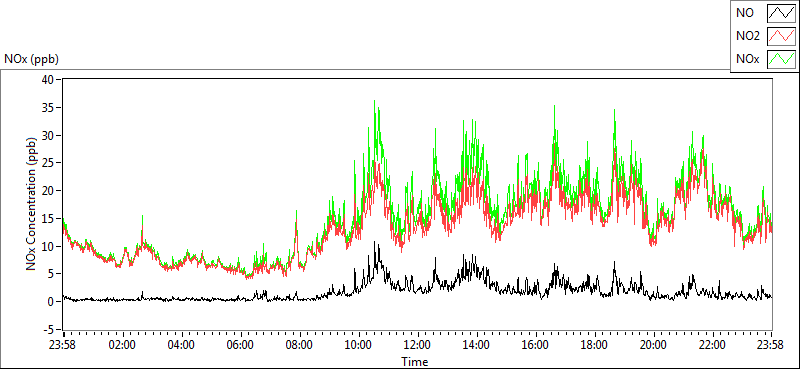Click the 30 y-axis tick label
This screenshot has height=369, width=800.
(48, 135)
